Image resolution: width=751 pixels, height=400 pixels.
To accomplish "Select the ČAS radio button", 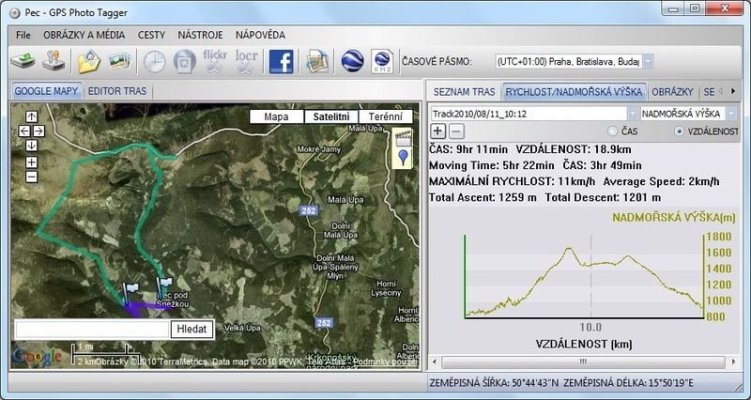I will click(x=614, y=131).
